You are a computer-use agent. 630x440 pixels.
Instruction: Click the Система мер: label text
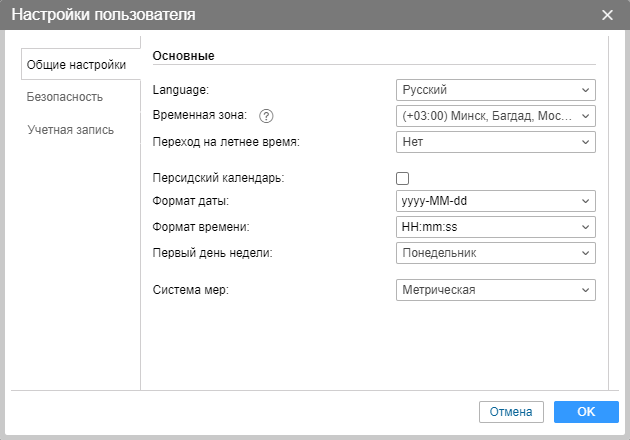[192, 290]
